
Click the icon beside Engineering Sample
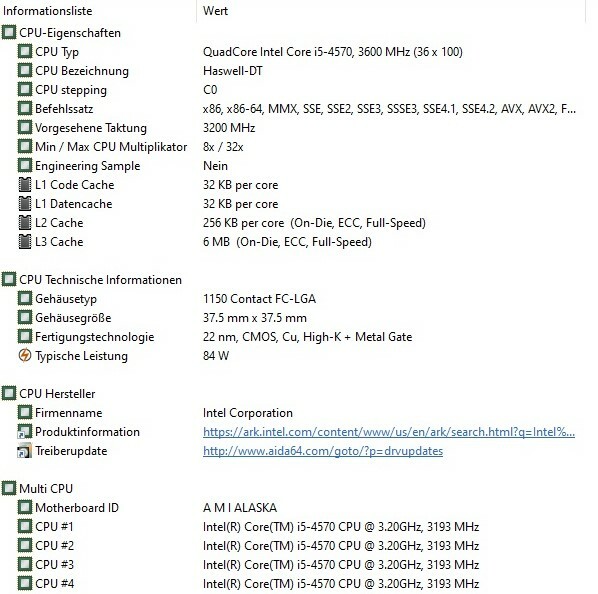pyautogui.click(x=25, y=165)
